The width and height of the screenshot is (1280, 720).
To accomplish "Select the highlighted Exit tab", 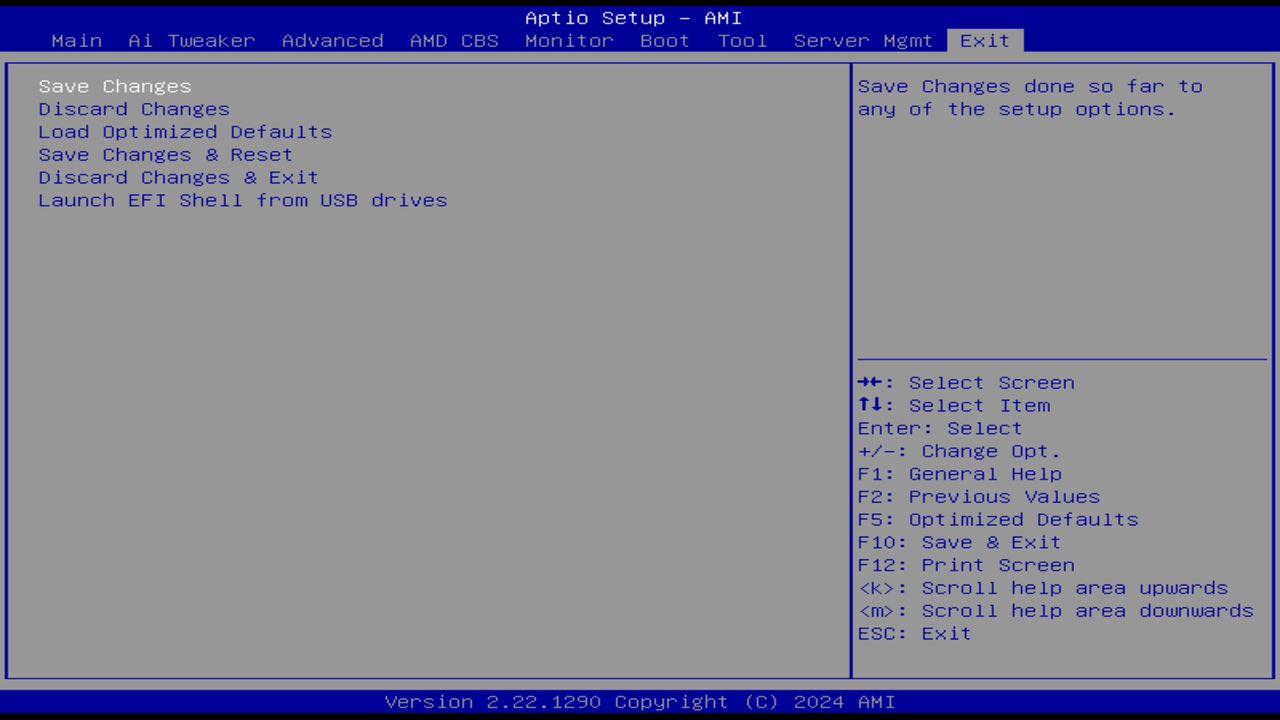I will [985, 41].
